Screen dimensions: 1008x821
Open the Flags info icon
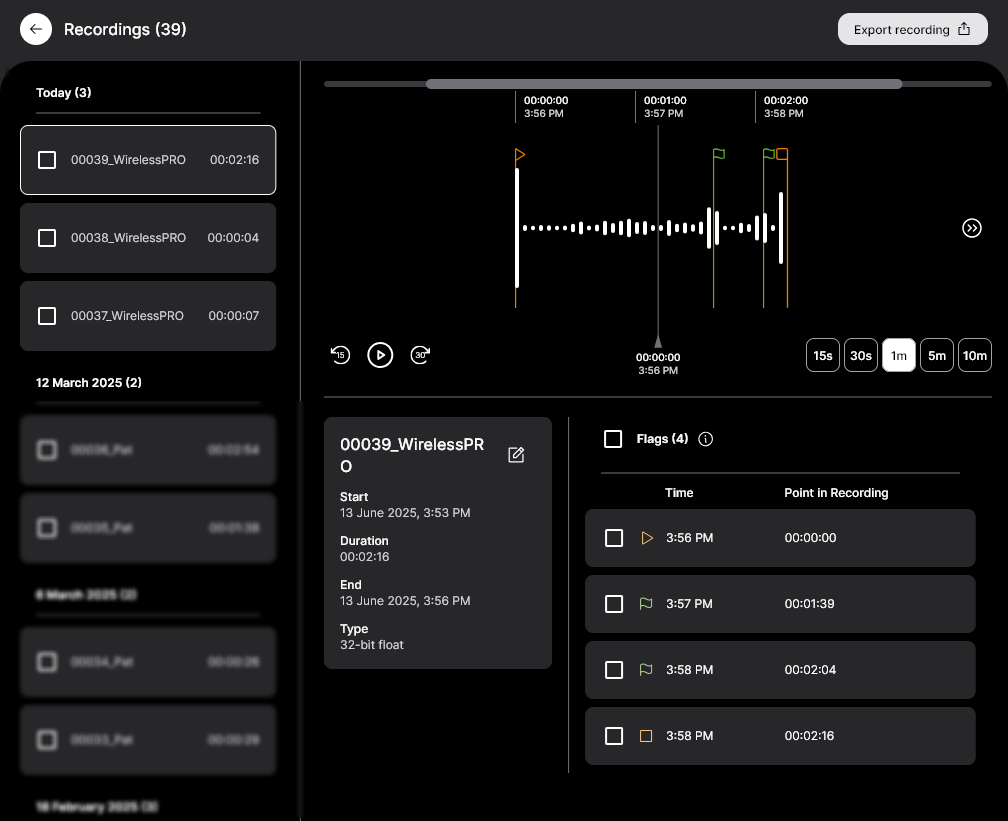click(706, 439)
